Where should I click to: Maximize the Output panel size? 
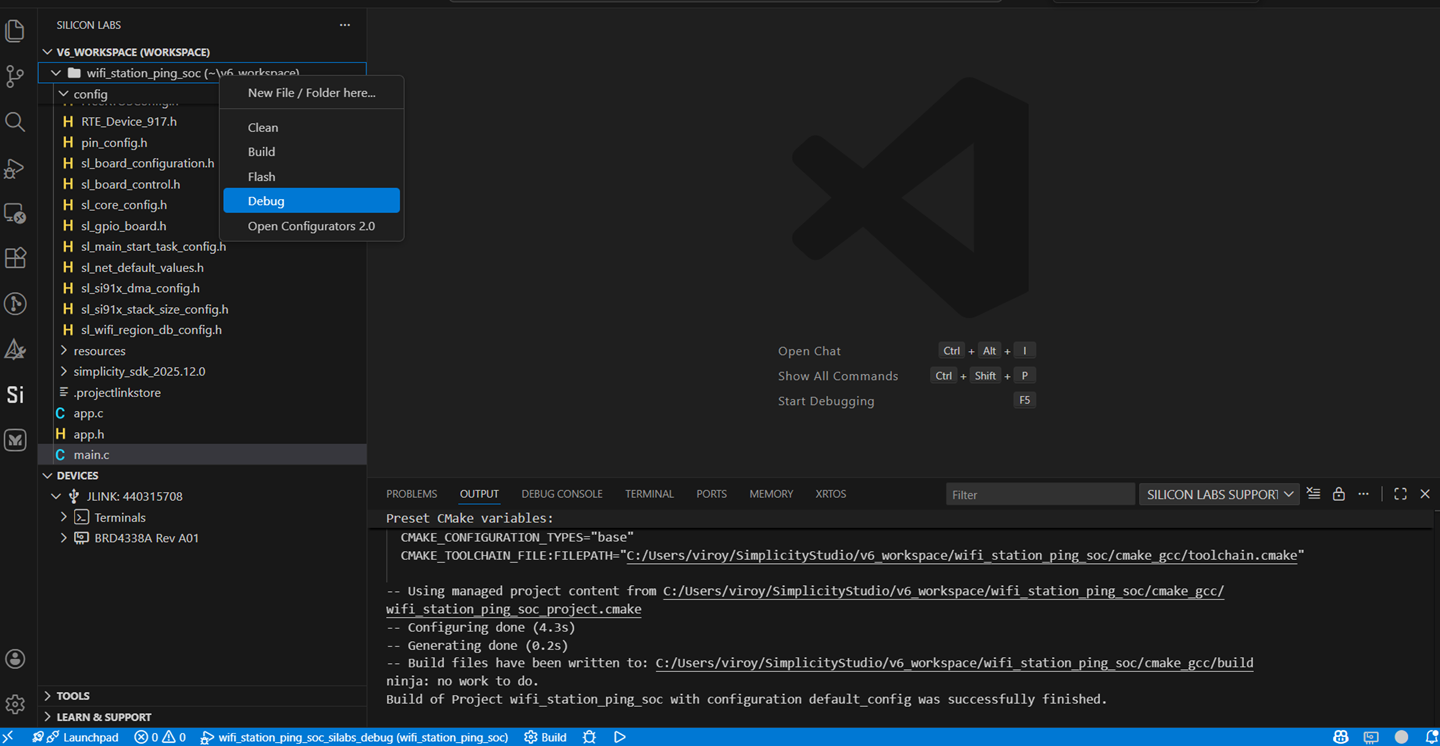1400,493
